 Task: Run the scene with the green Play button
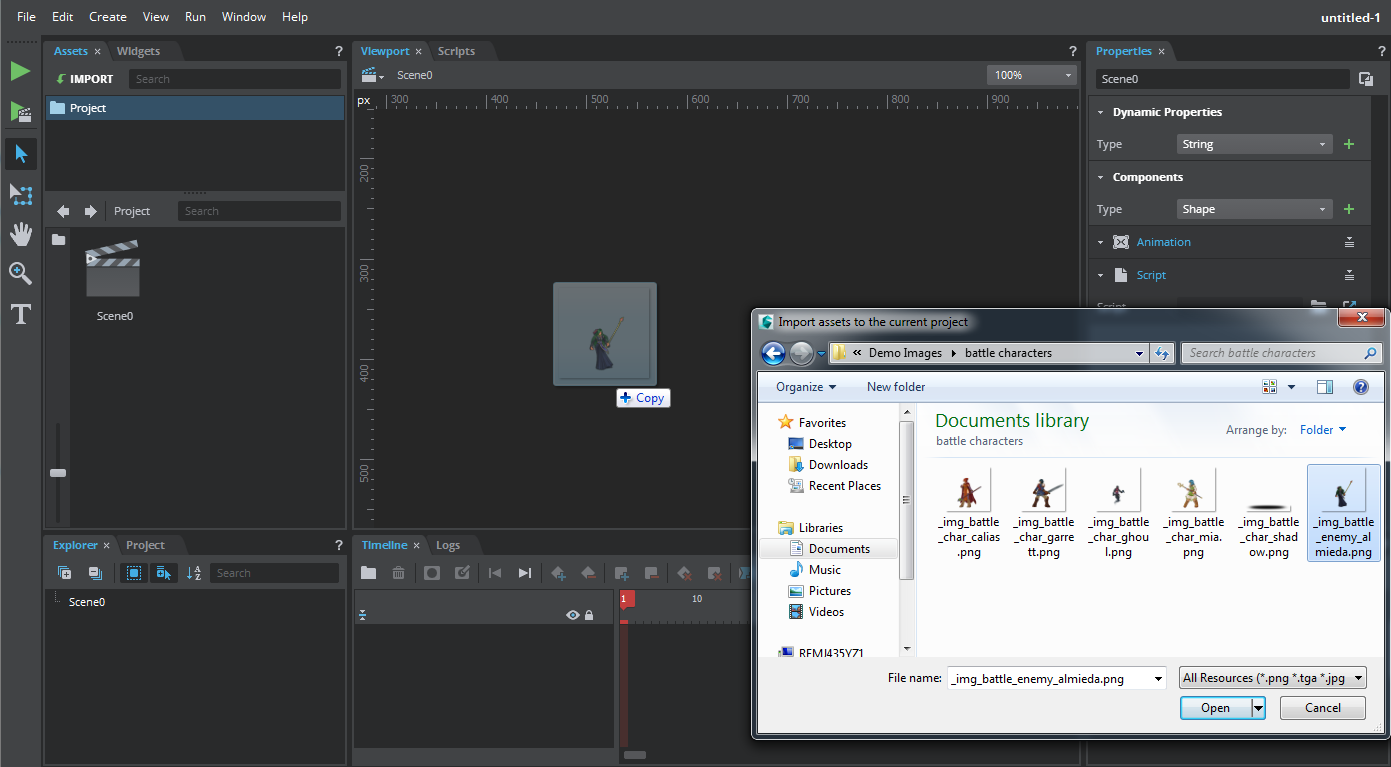coord(20,71)
